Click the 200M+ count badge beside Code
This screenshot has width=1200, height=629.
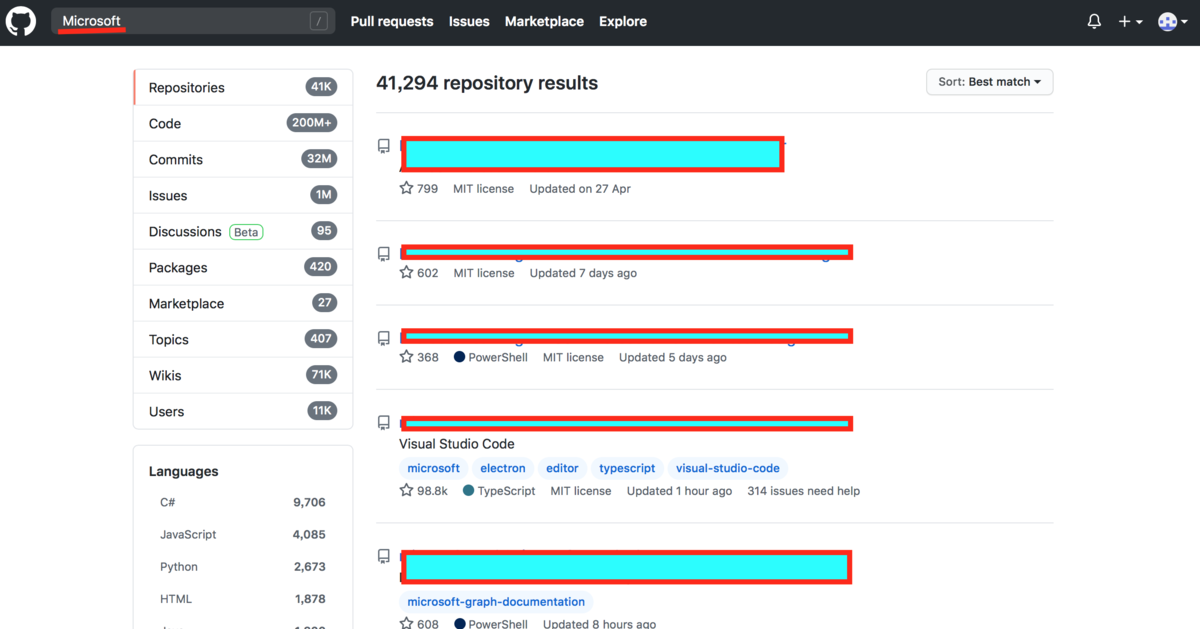pyautogui.click(x=311, y=123)
